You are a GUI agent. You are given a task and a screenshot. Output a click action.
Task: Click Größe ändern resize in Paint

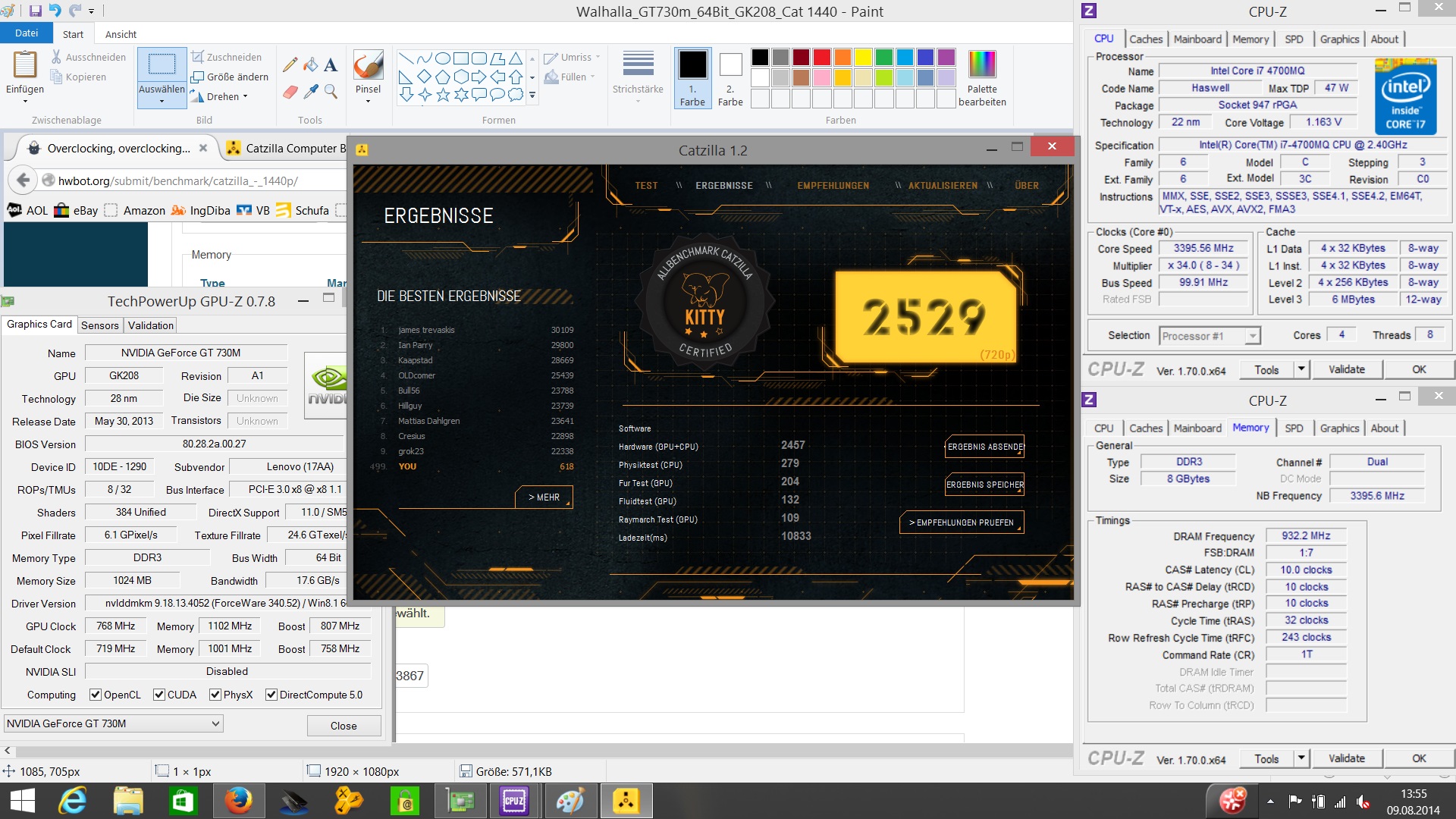click(229, 77)
